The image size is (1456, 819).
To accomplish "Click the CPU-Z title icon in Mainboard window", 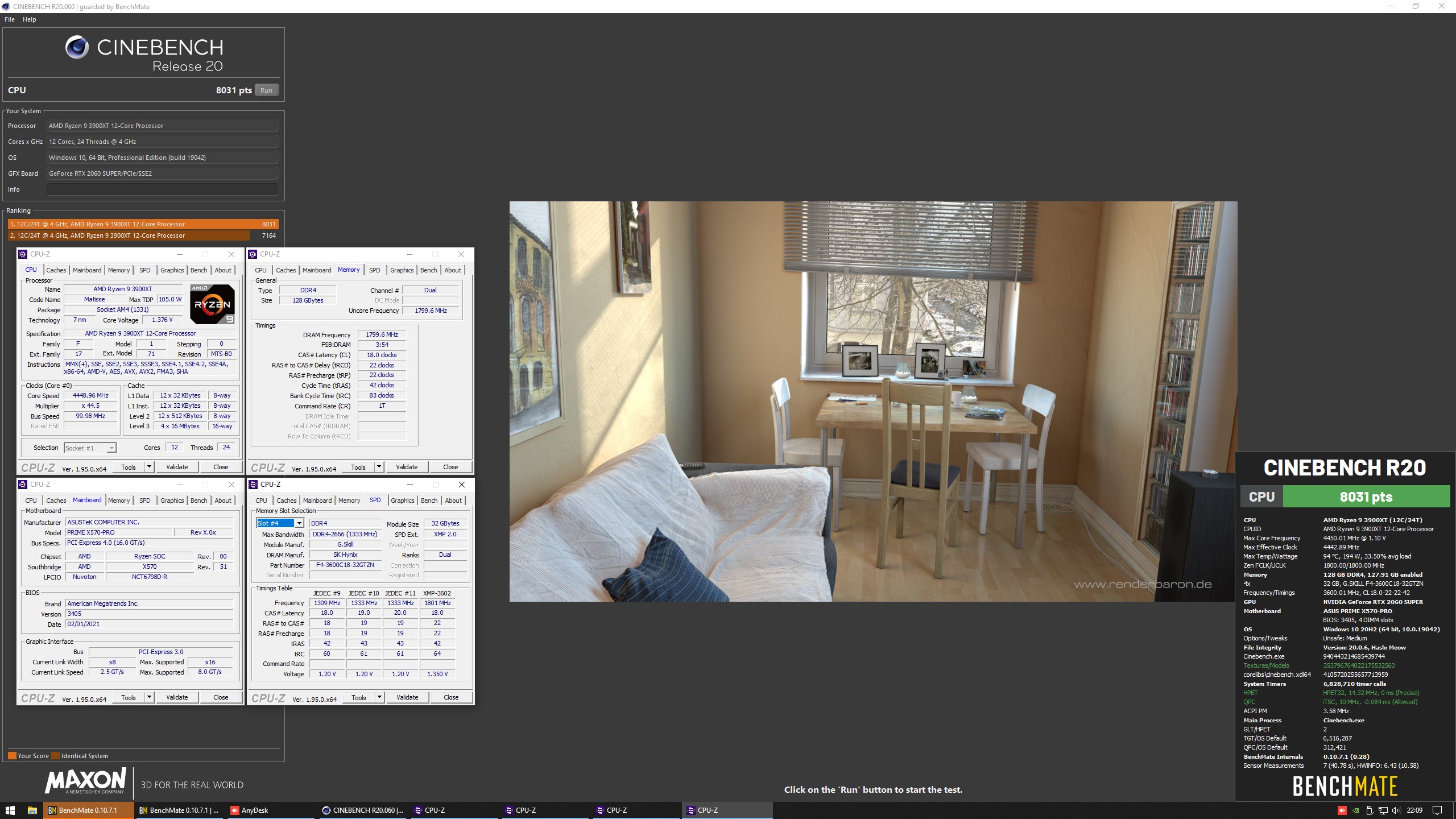I will tap(23, 485).
